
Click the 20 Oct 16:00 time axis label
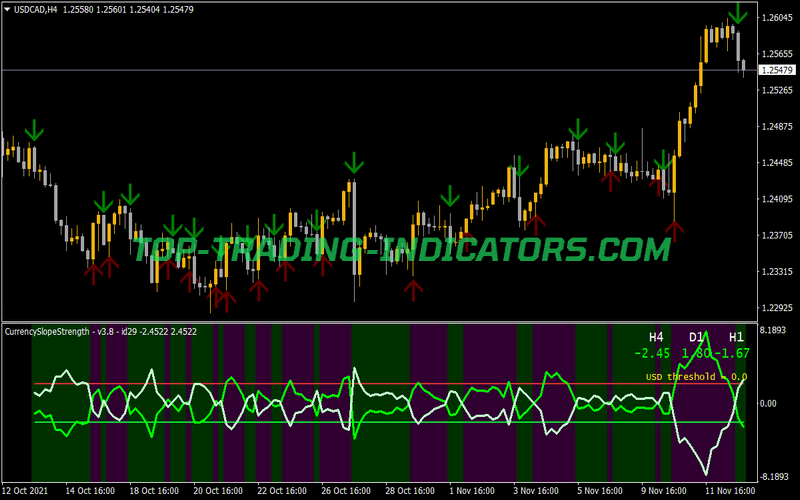(x=218, y=491)
